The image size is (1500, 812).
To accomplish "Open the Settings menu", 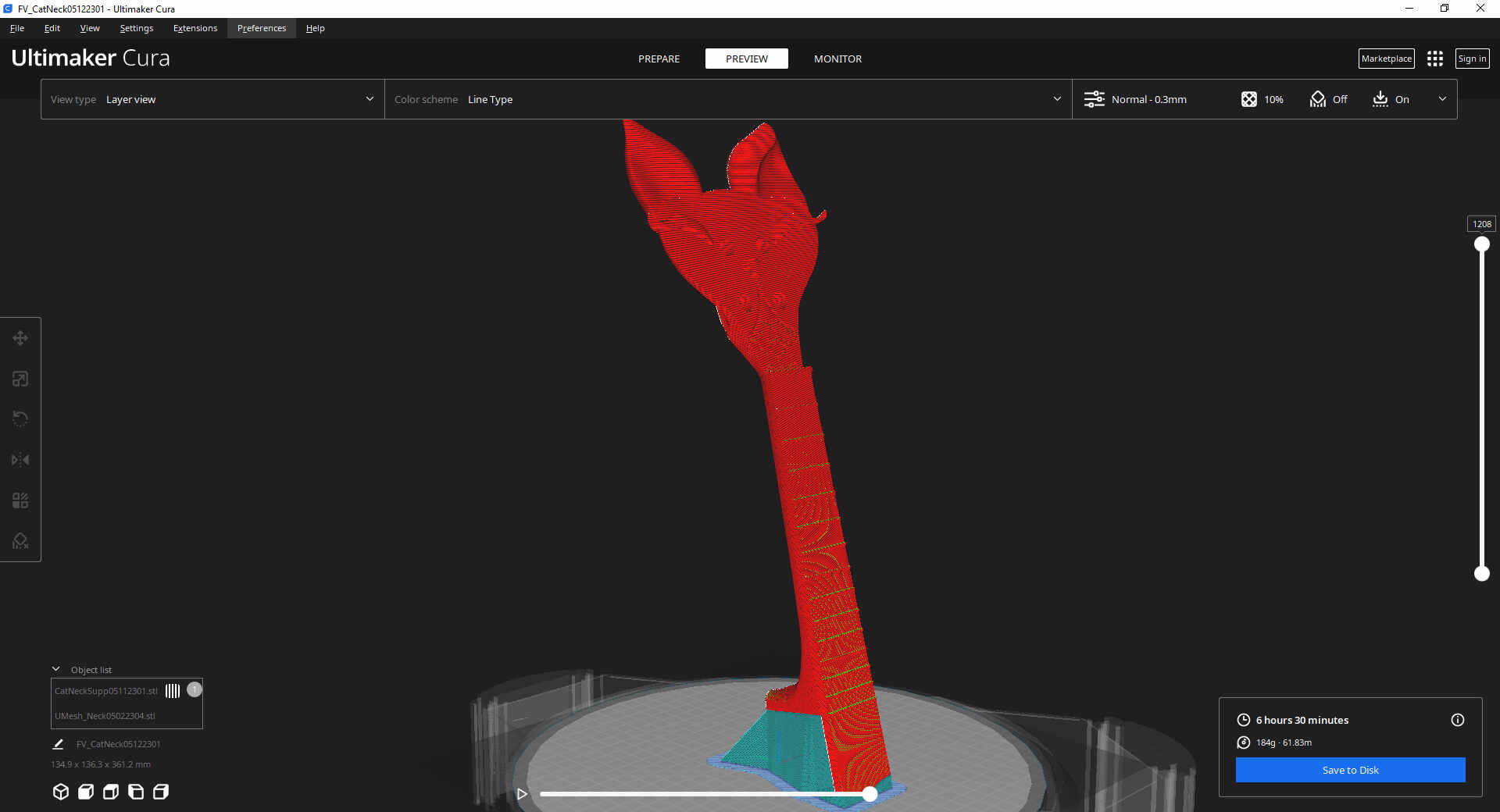I will [x=137, y=28].
